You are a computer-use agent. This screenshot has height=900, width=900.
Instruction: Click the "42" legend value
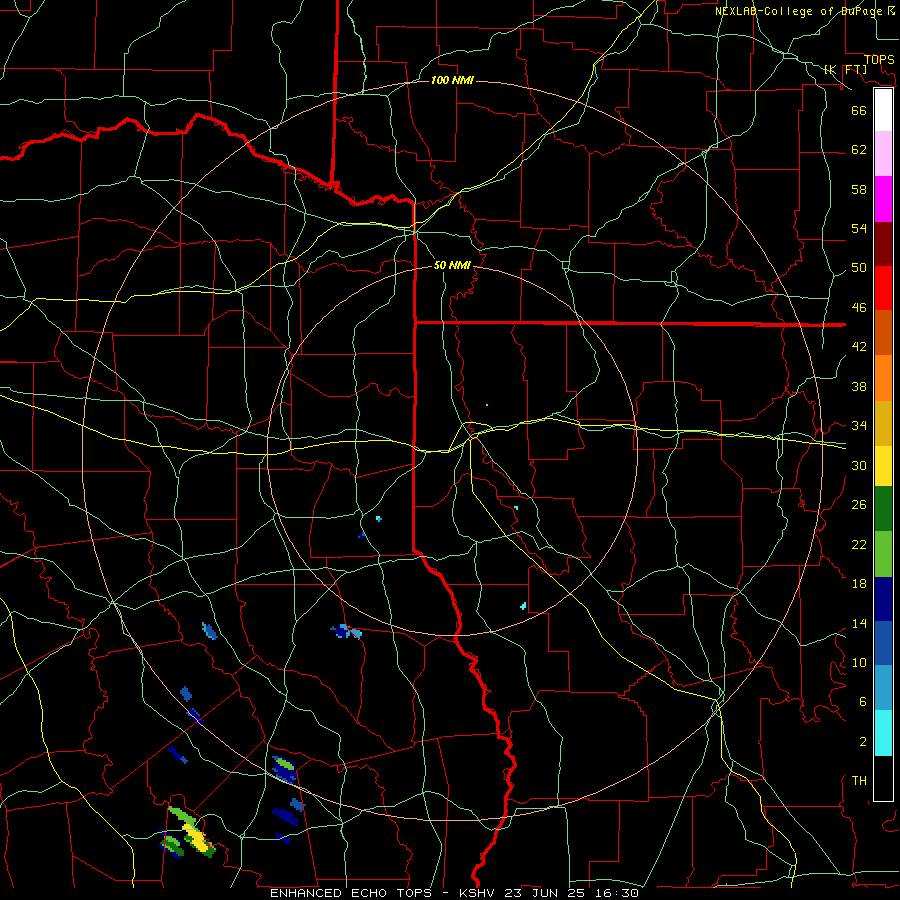[859, 347]
